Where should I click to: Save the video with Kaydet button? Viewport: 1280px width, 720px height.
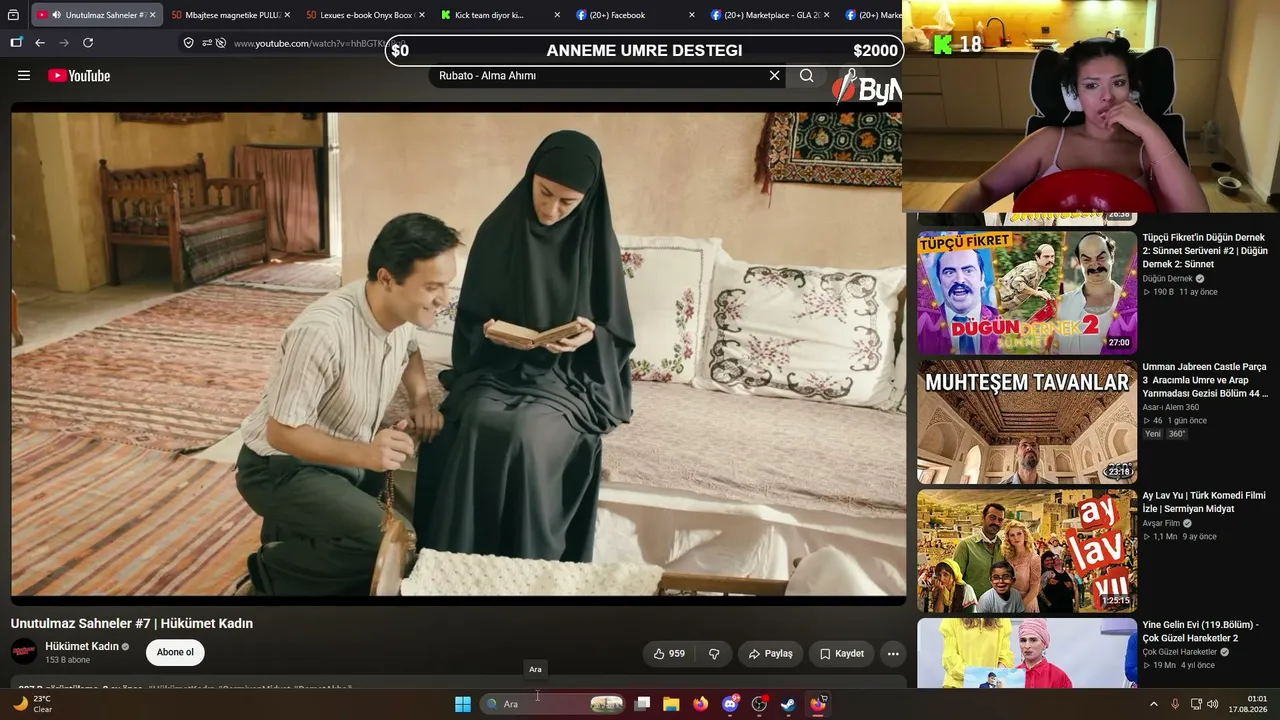pyautogui.click(x=841, y=654)
